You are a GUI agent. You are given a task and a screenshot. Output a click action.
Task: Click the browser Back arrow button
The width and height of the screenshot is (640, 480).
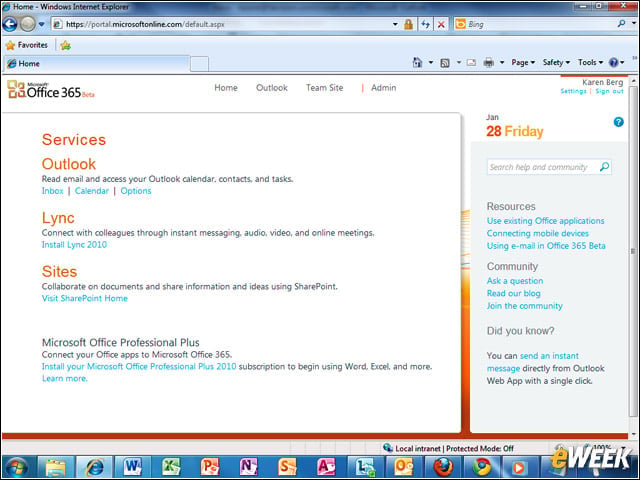pyautogui.click(x=9, y=24)
